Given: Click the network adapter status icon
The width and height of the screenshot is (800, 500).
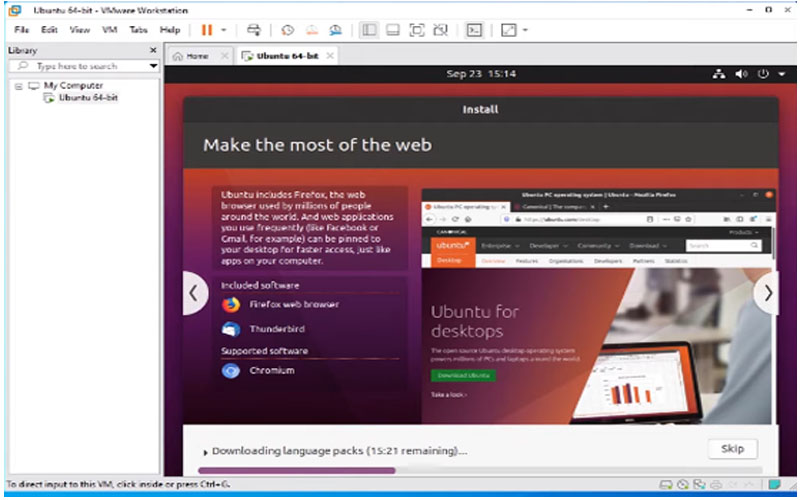Looking at the screenshot, I should coord(699,485).
